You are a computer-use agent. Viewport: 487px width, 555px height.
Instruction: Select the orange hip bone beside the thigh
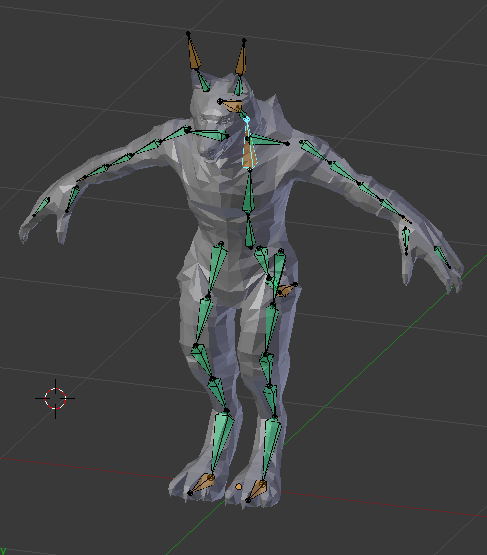click(x=286, y=290)
